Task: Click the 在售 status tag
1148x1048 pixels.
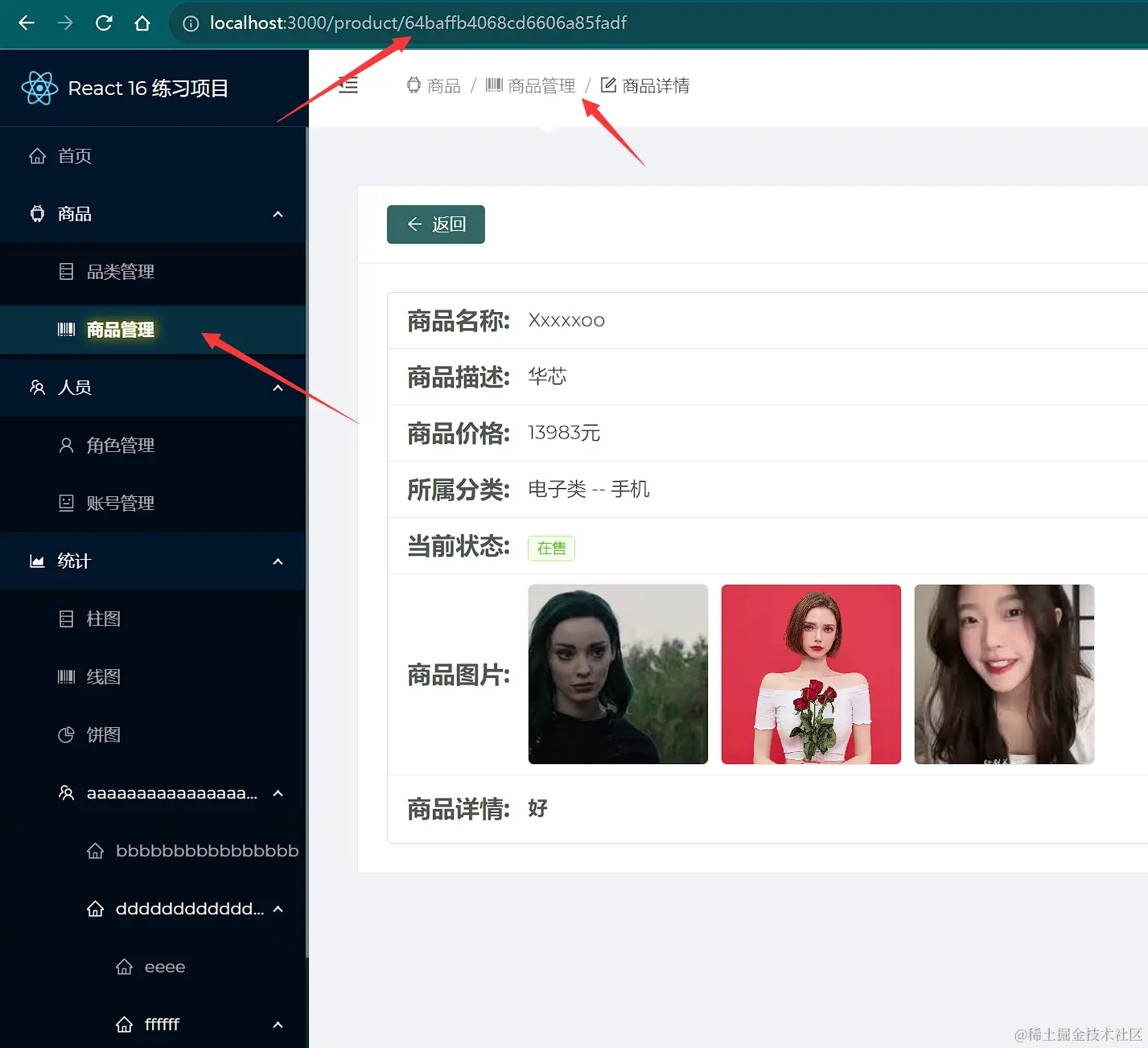Action: [551, 549]
